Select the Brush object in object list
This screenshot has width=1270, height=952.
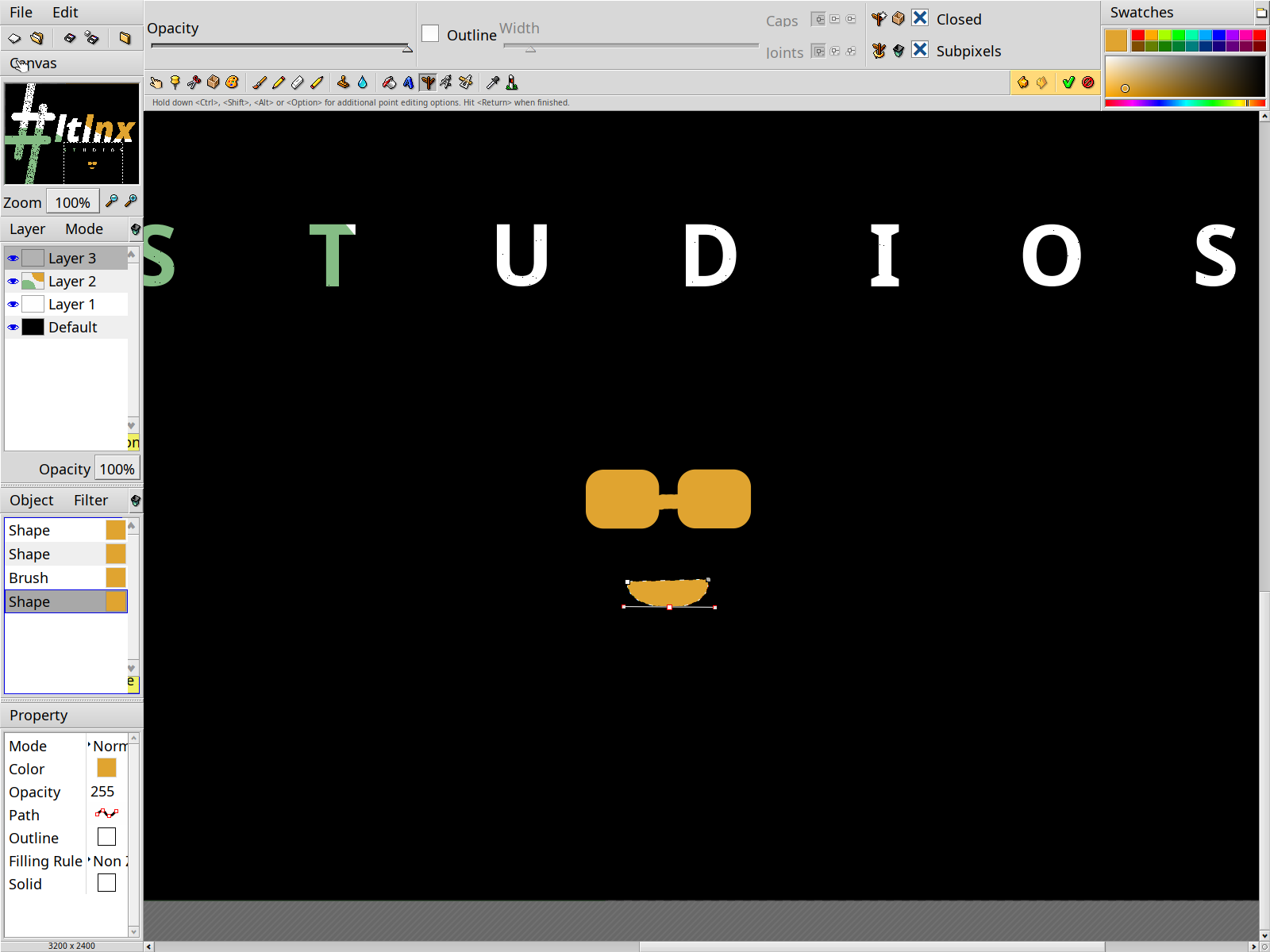[x=67, y=578]
